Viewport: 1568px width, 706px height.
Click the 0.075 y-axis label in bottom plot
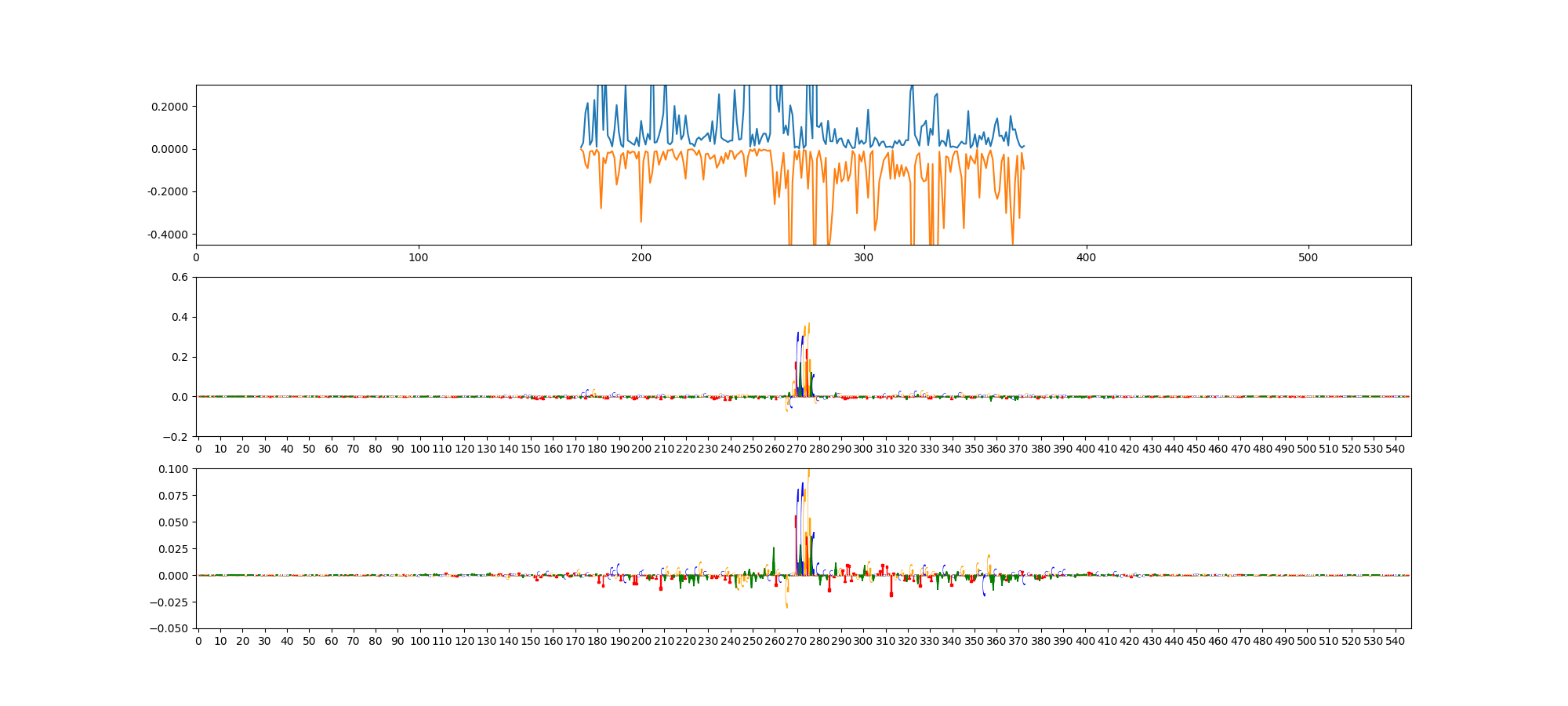click(174, 496)
